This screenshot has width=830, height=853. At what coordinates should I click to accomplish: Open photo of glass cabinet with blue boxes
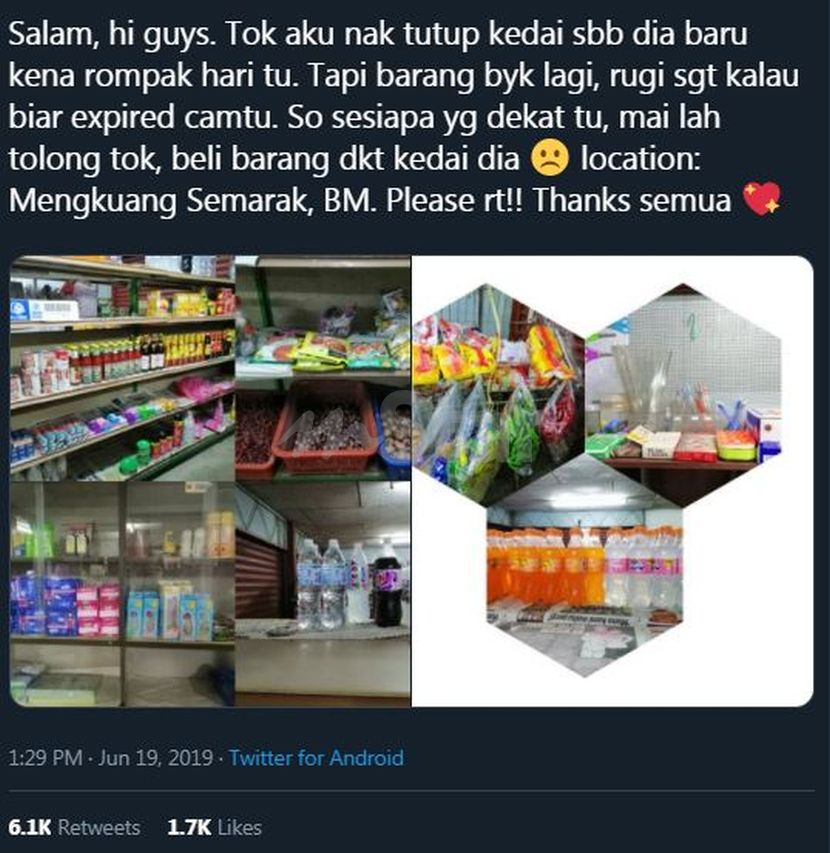pyautogui.click(x=122, y=594)
